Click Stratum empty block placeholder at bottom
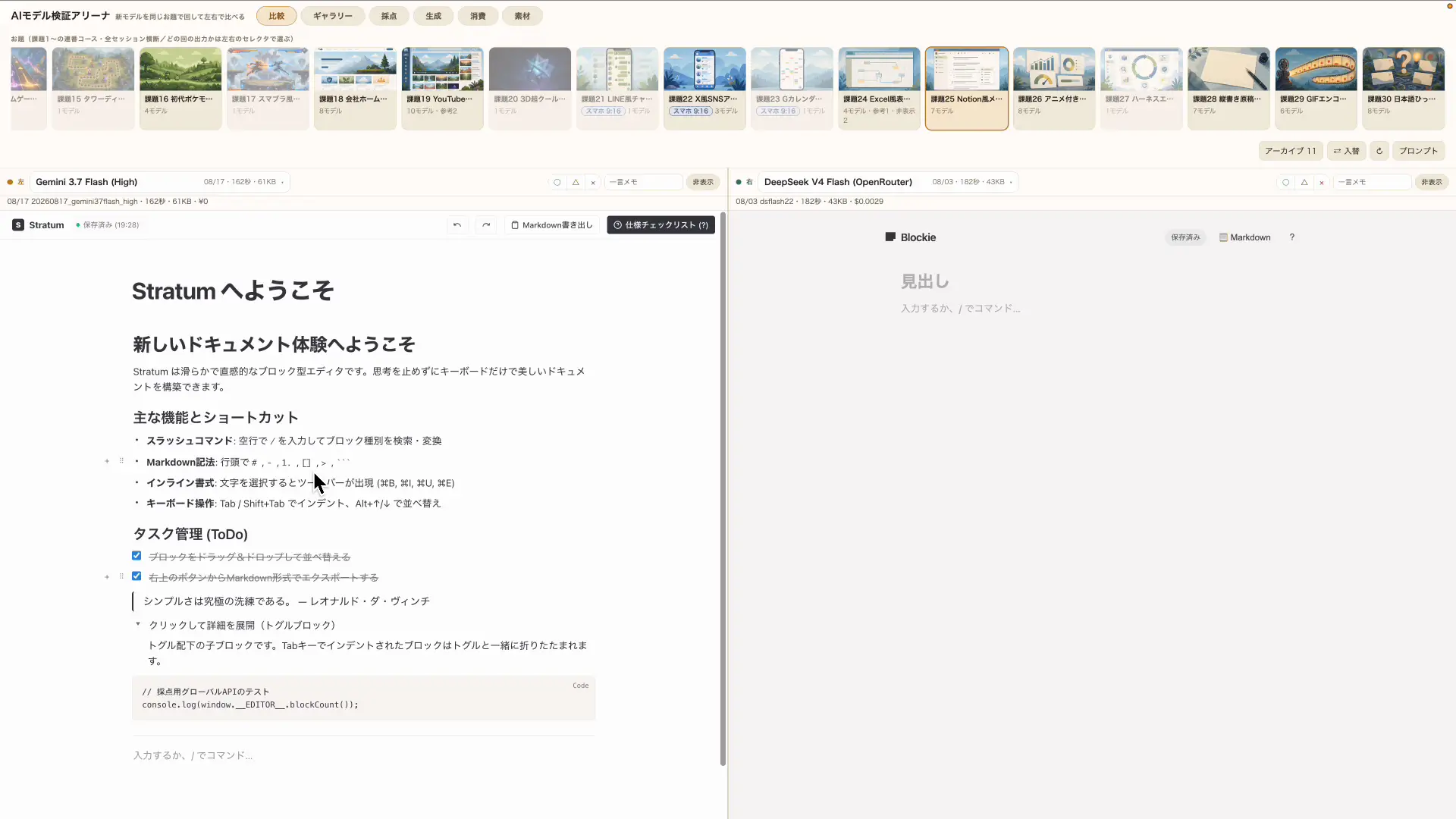The height and width of the screenshot is (819, 1456). (x=193, y=755)
